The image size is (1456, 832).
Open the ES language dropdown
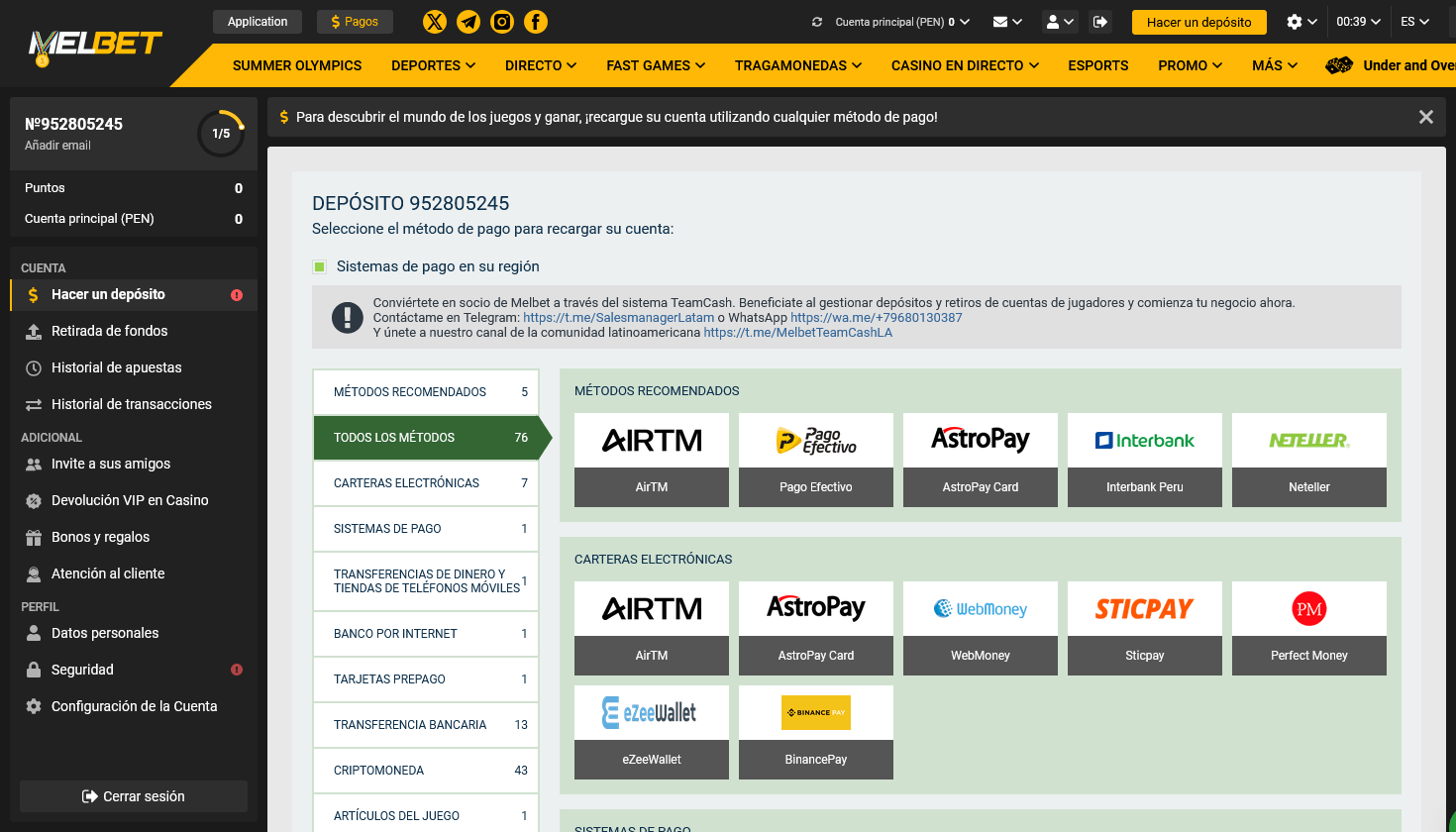coord(1414,22)
